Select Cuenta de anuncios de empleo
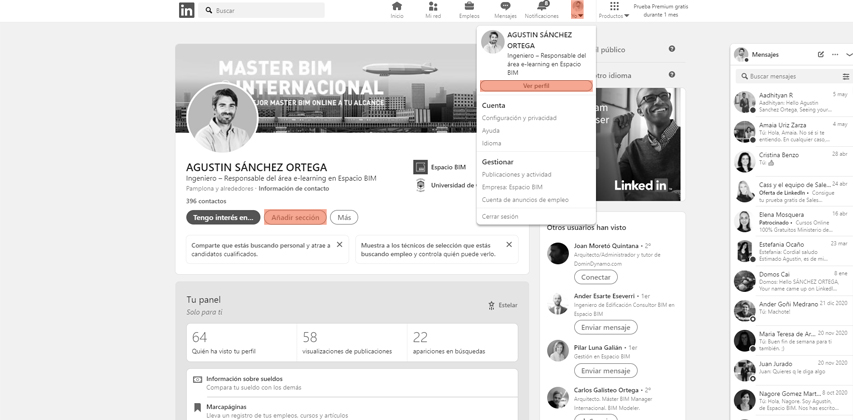The height and width of the screenshot is (420, 853). click(x=525, y=200)
